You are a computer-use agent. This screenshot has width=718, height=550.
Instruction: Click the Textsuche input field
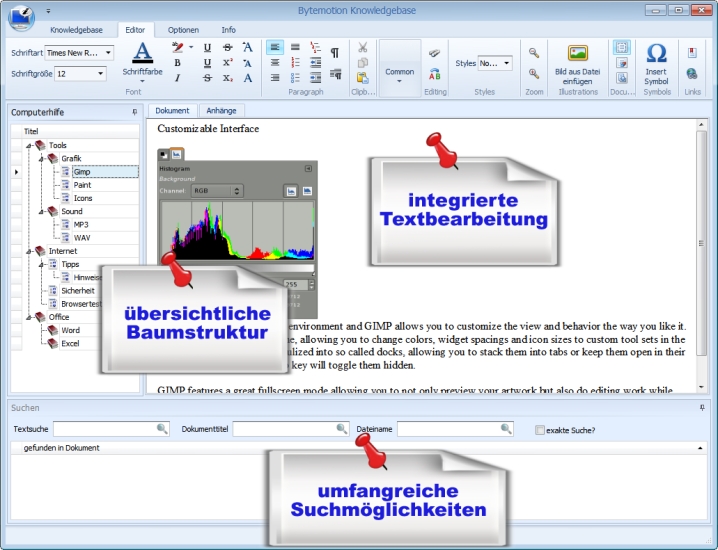coord(111,429)
